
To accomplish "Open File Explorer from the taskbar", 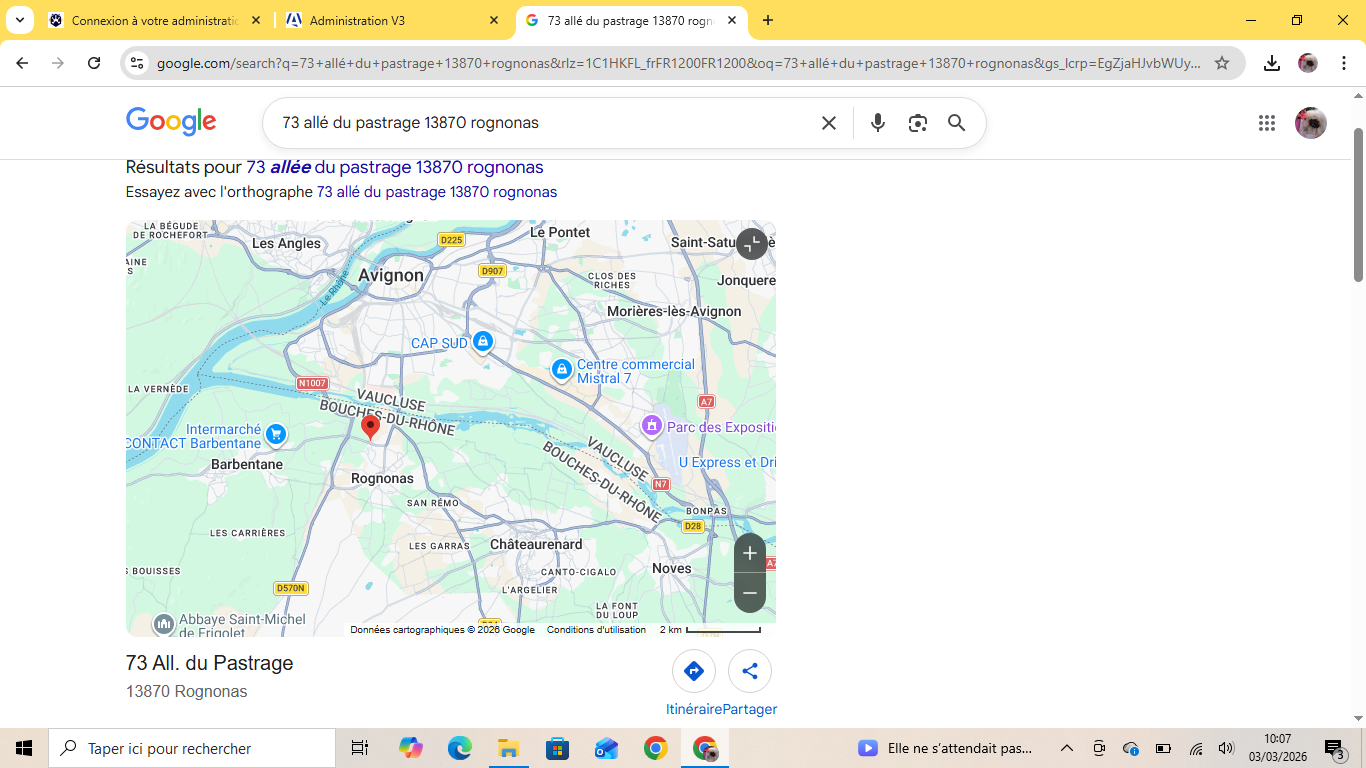I will (508, 748).
